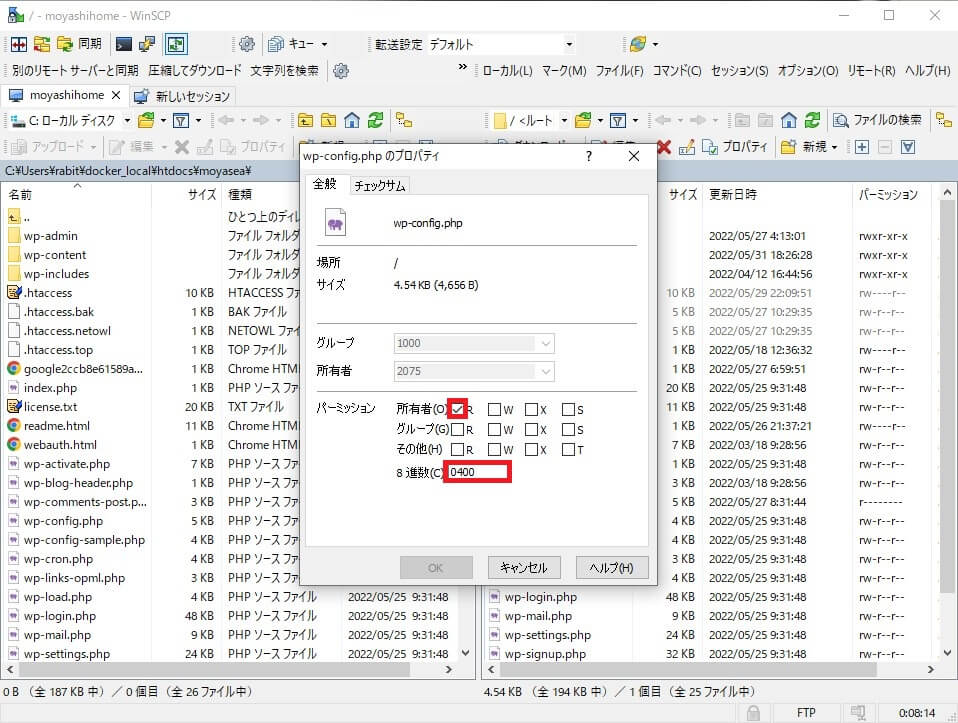The width and height of the screenshot is (958, 723).
Task: Open the 転送設定 デフォルト dropdown
Action: point(569,44)
